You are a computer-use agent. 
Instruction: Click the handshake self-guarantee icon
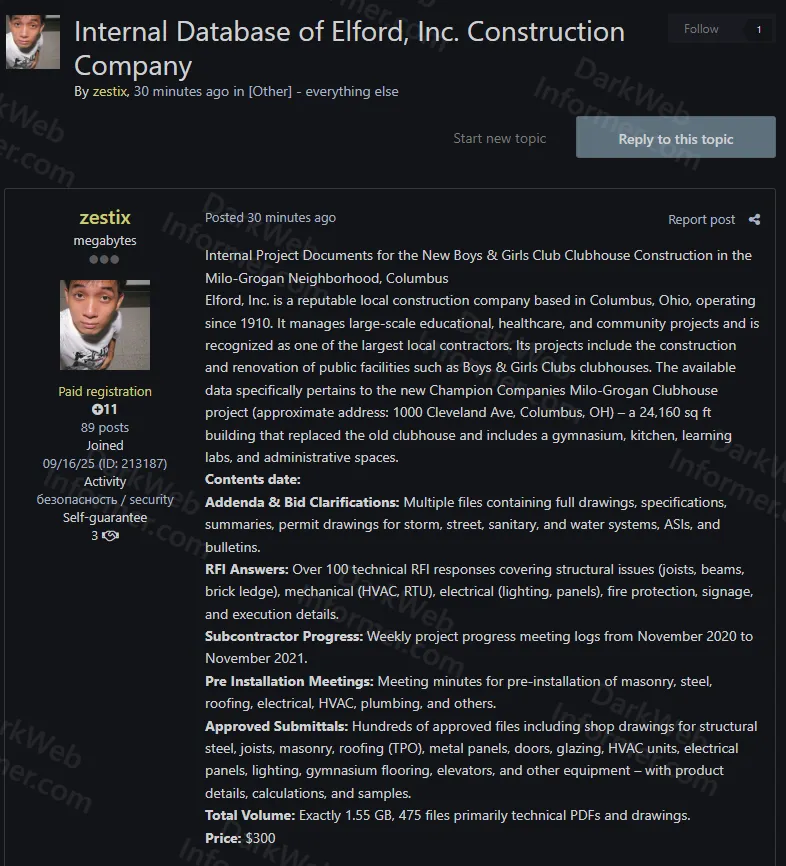click(110, 536)
